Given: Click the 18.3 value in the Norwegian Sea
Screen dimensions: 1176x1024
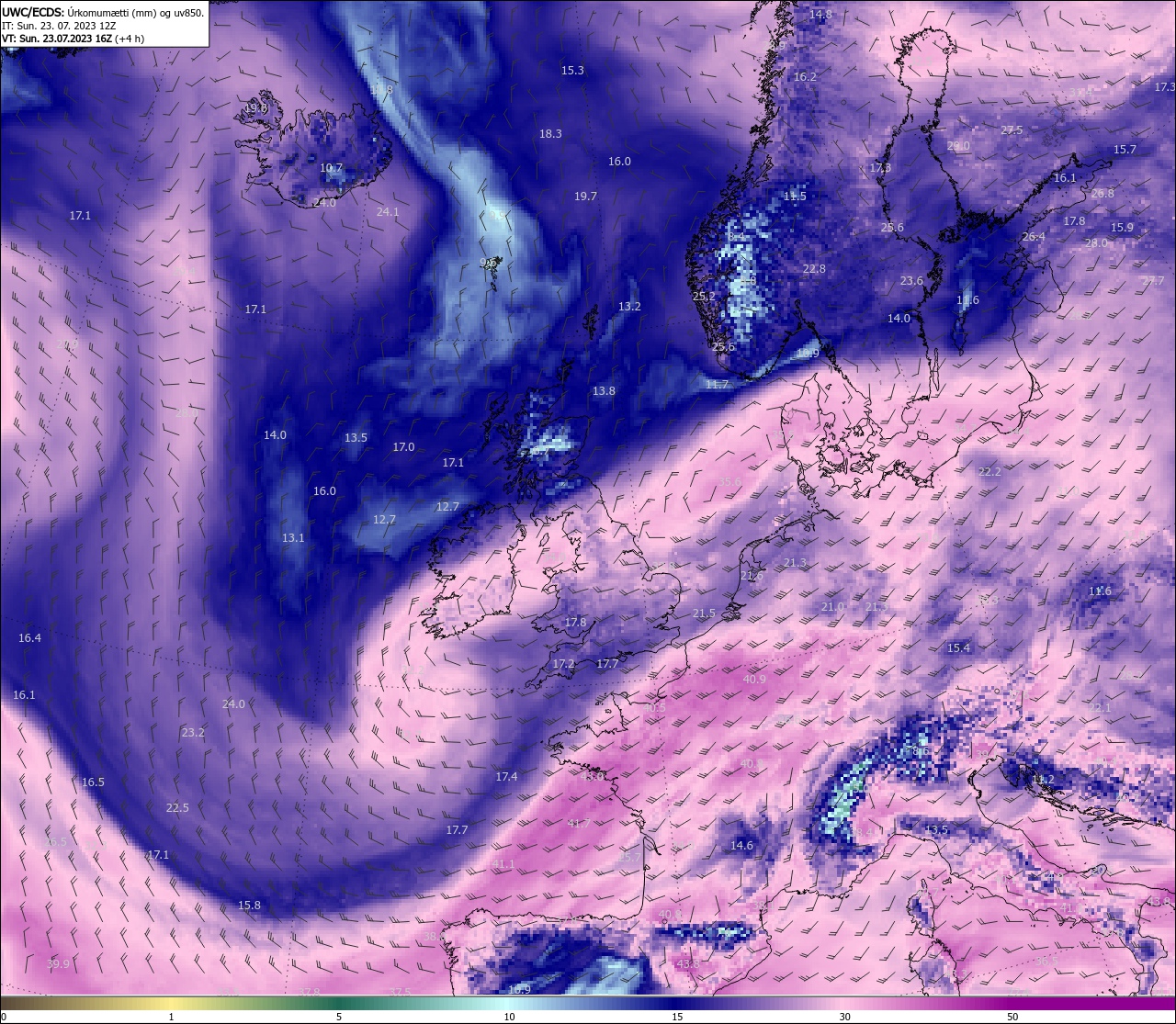Looking at the screenshot, I should tap(550, 134).
